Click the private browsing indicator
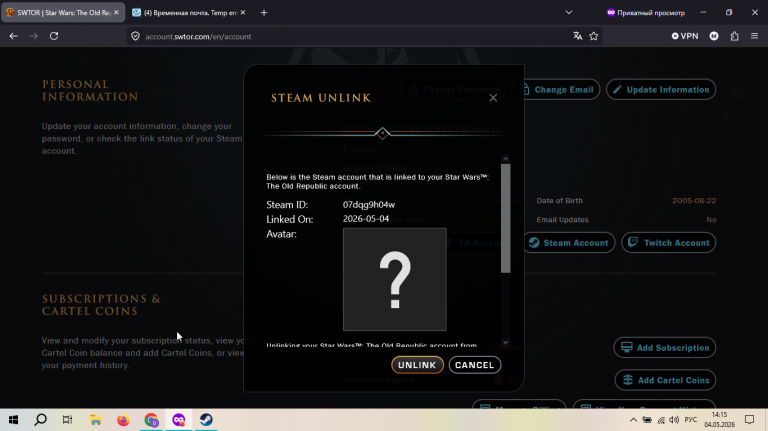 (x=646, y=13)
